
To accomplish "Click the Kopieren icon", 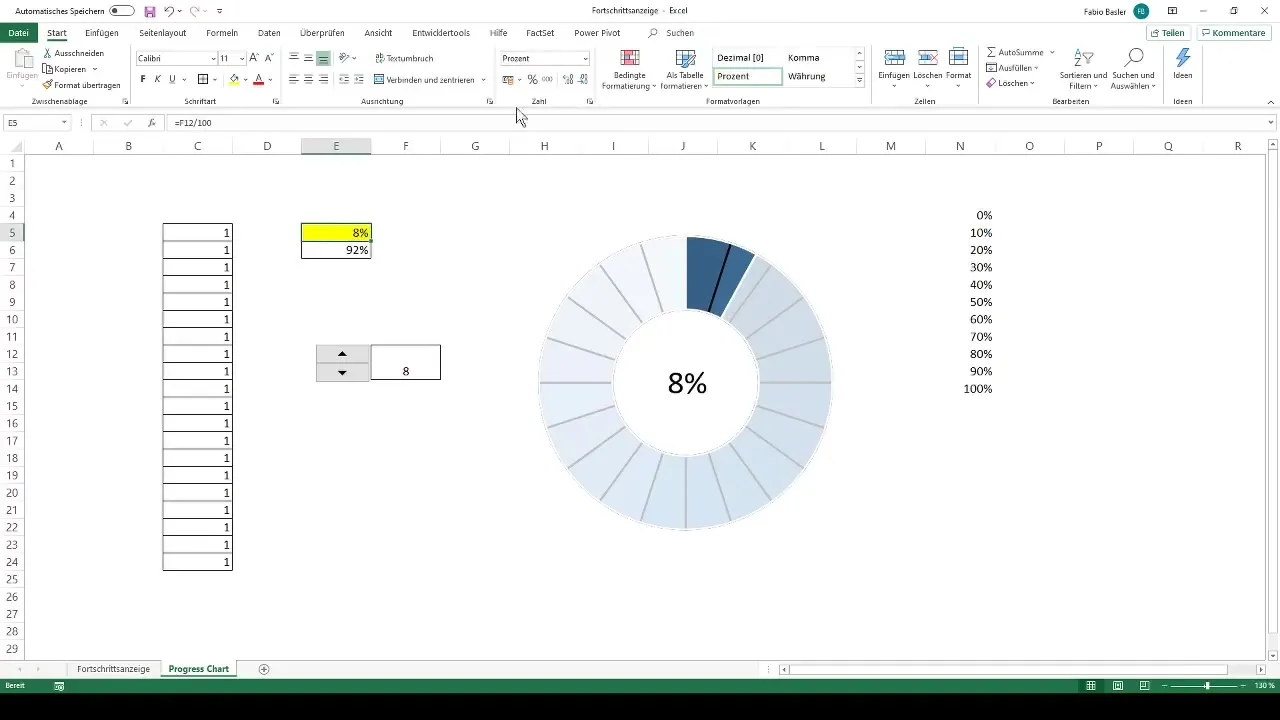I will click(x=48, y=69).
